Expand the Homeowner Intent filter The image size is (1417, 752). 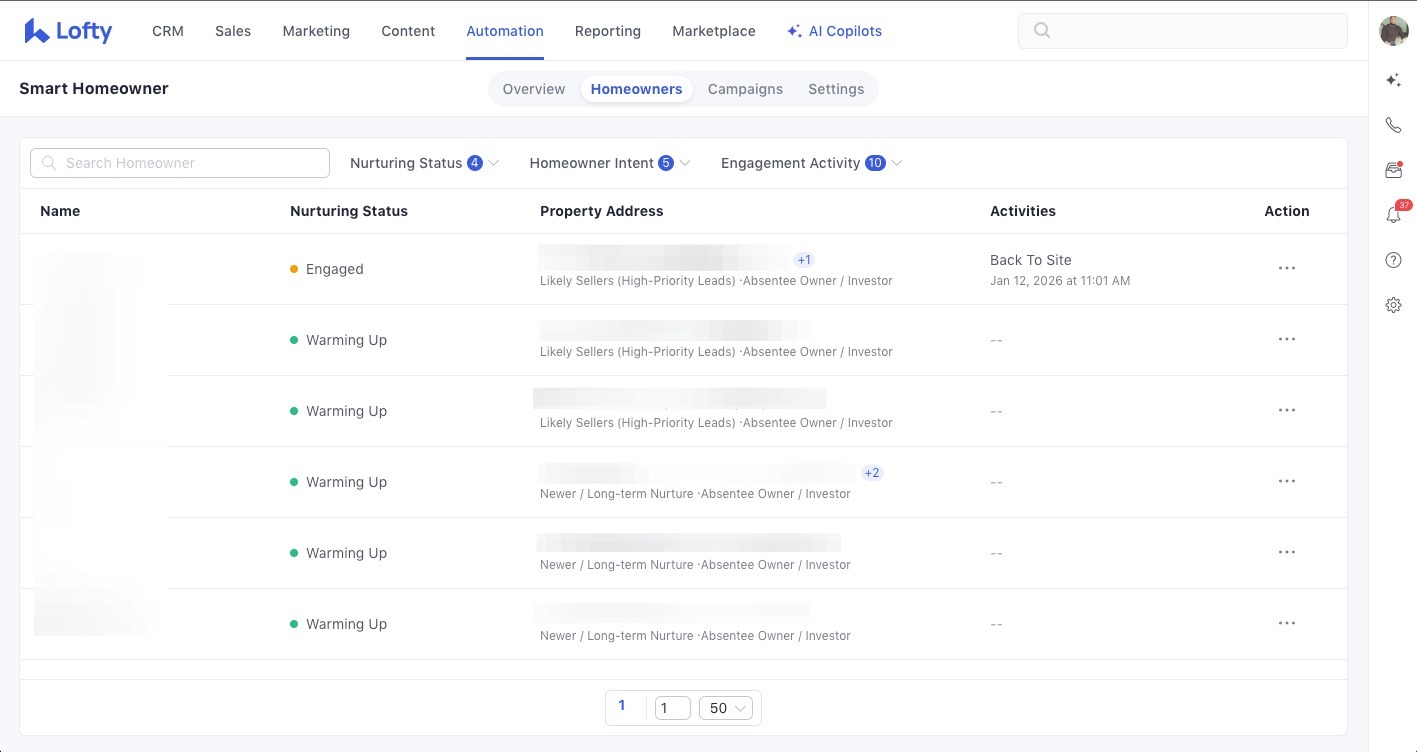click(609, 163)
